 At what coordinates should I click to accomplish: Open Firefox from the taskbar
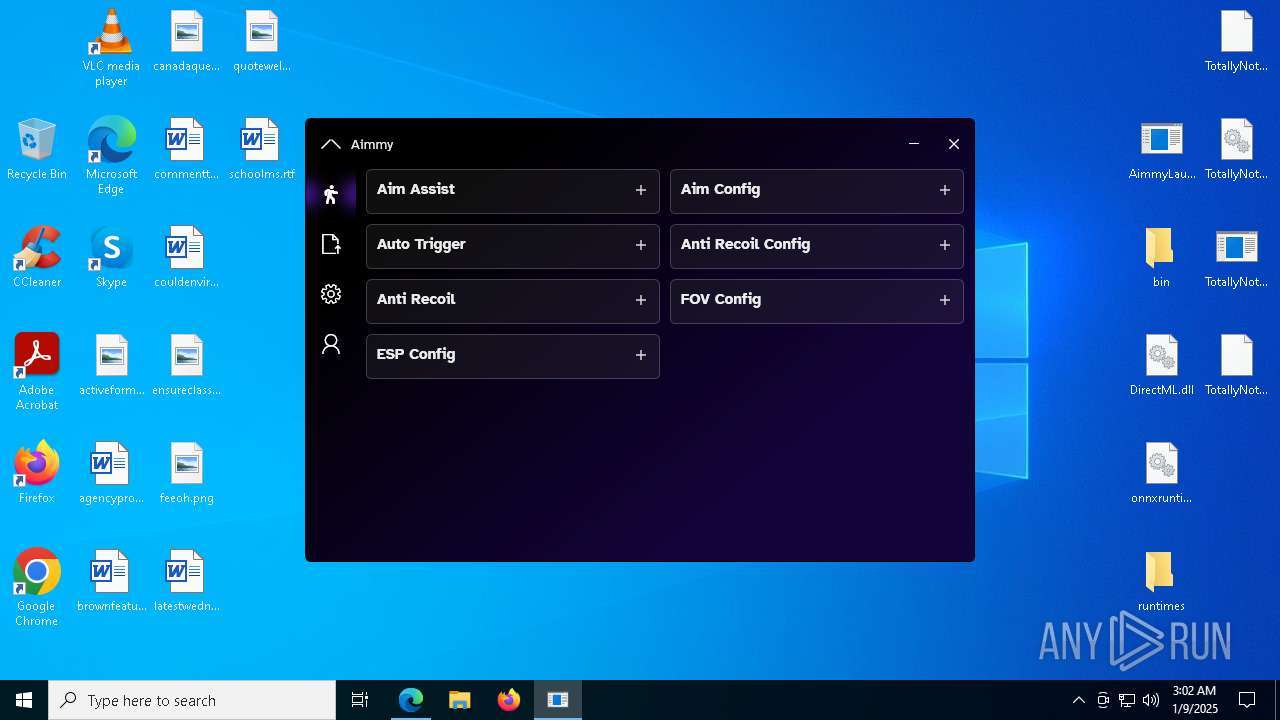tap(509, 700)
